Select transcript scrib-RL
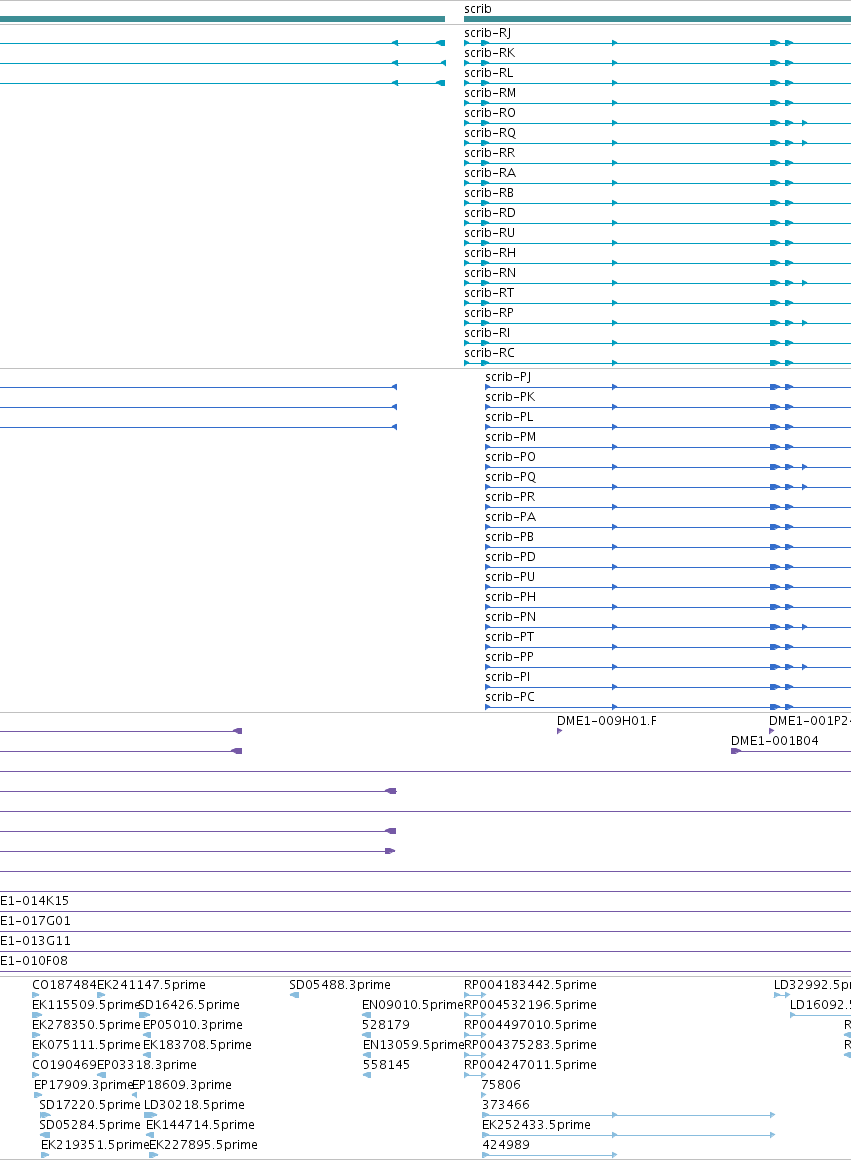 (488, 72)
